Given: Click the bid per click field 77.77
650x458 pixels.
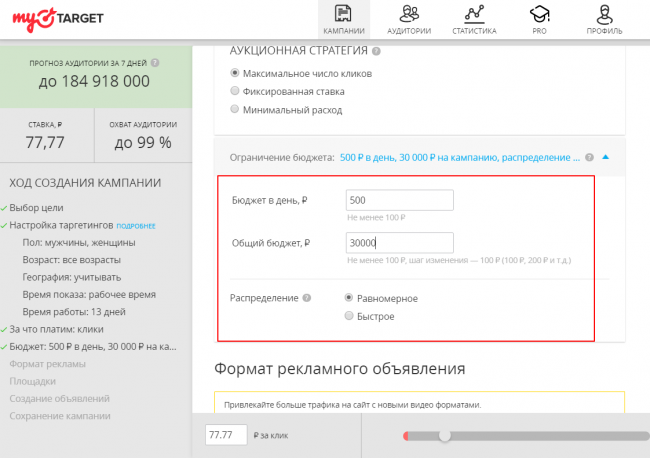Looking at the screenshot, I should 225,435.
